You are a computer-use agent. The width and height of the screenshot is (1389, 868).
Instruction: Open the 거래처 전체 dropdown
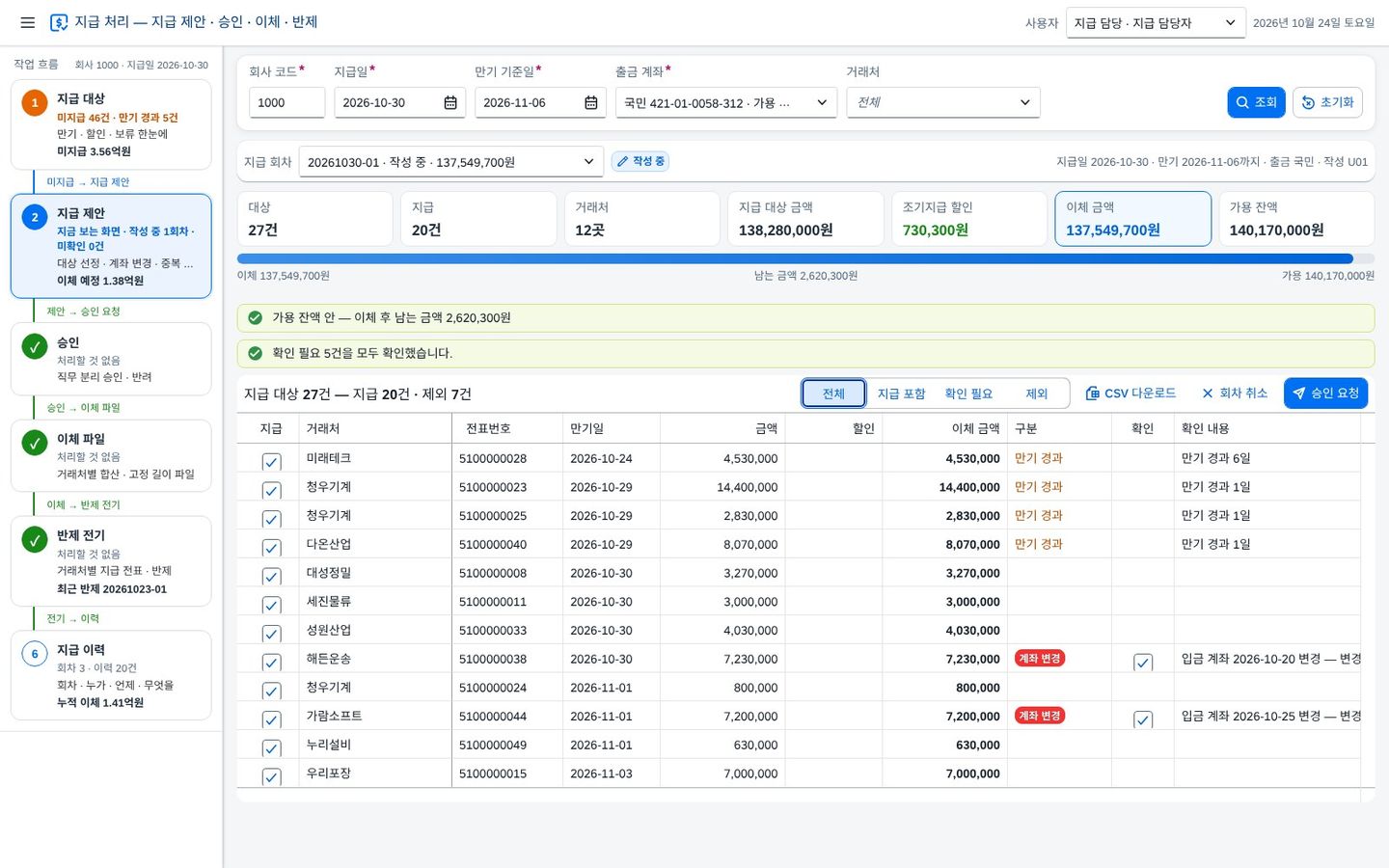[943, 102]
